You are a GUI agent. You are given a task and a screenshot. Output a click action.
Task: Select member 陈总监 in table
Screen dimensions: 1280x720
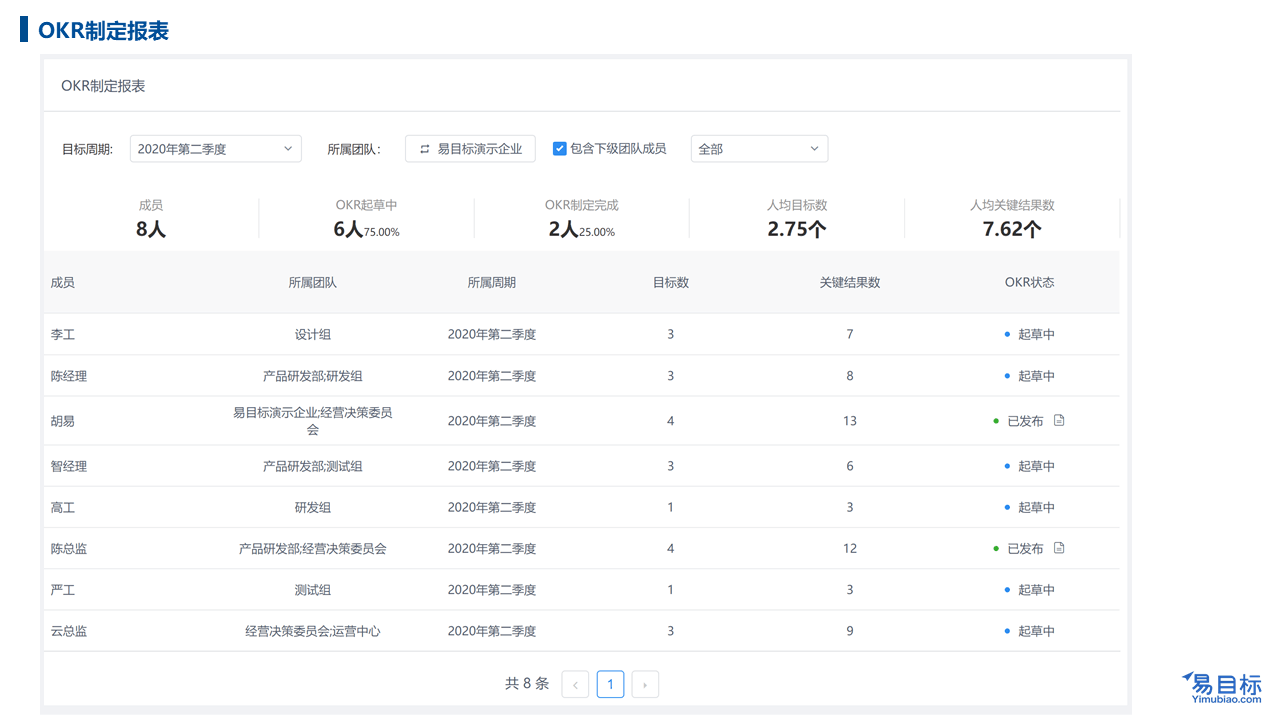pos(69,548)
